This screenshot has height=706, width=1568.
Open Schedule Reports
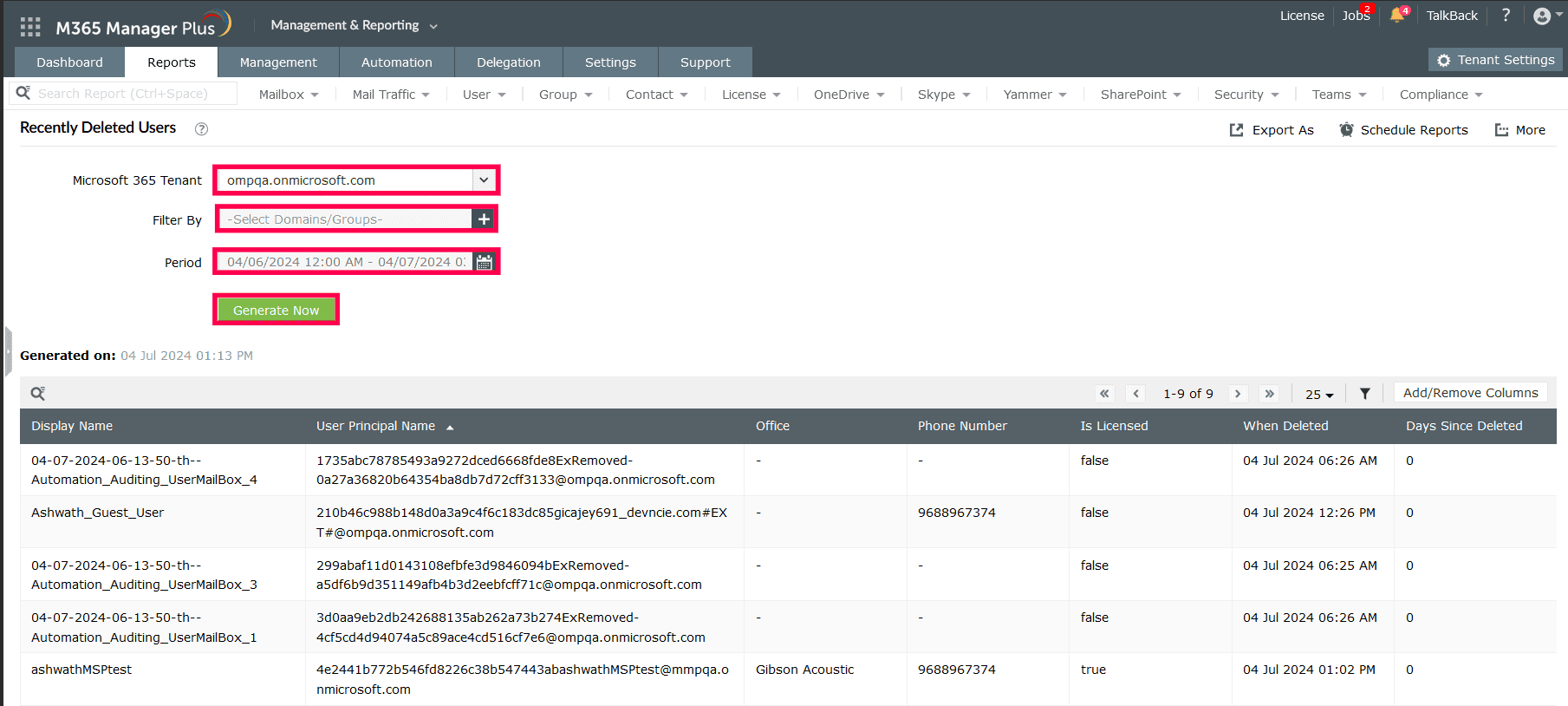point(1403,130)
